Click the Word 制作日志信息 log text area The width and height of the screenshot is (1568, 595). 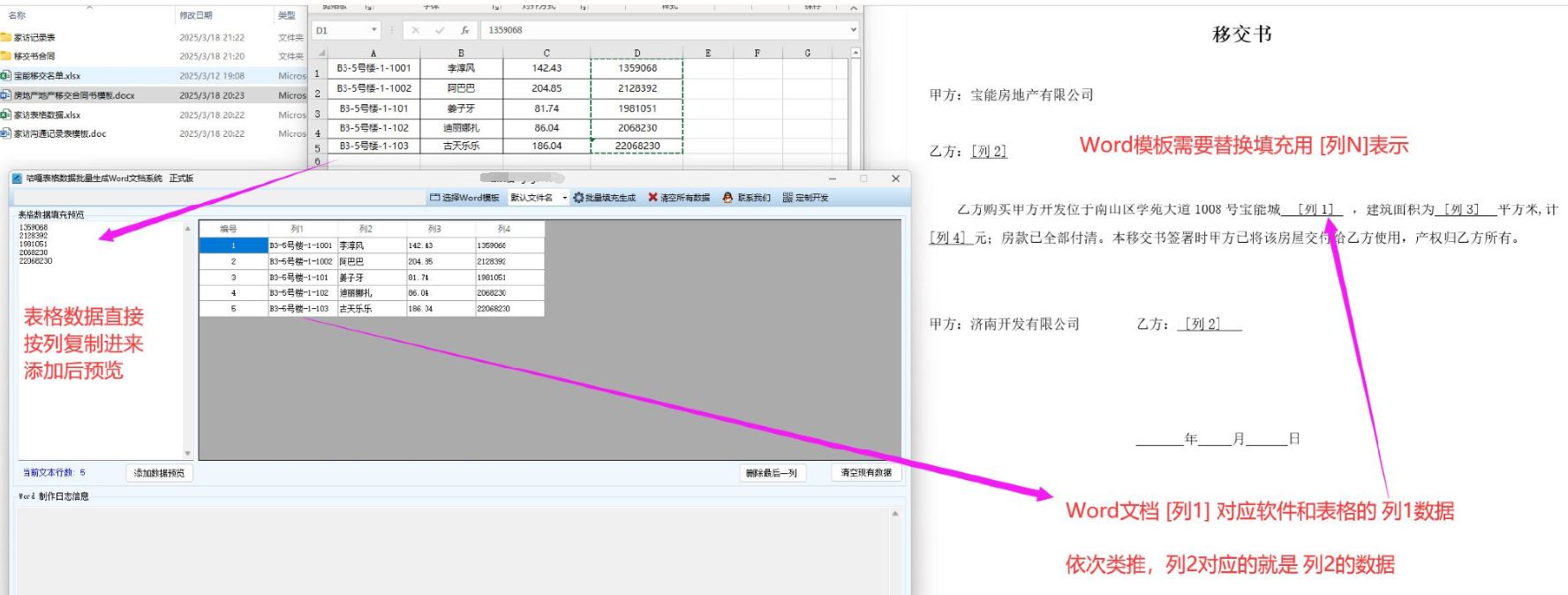[454, 549]
